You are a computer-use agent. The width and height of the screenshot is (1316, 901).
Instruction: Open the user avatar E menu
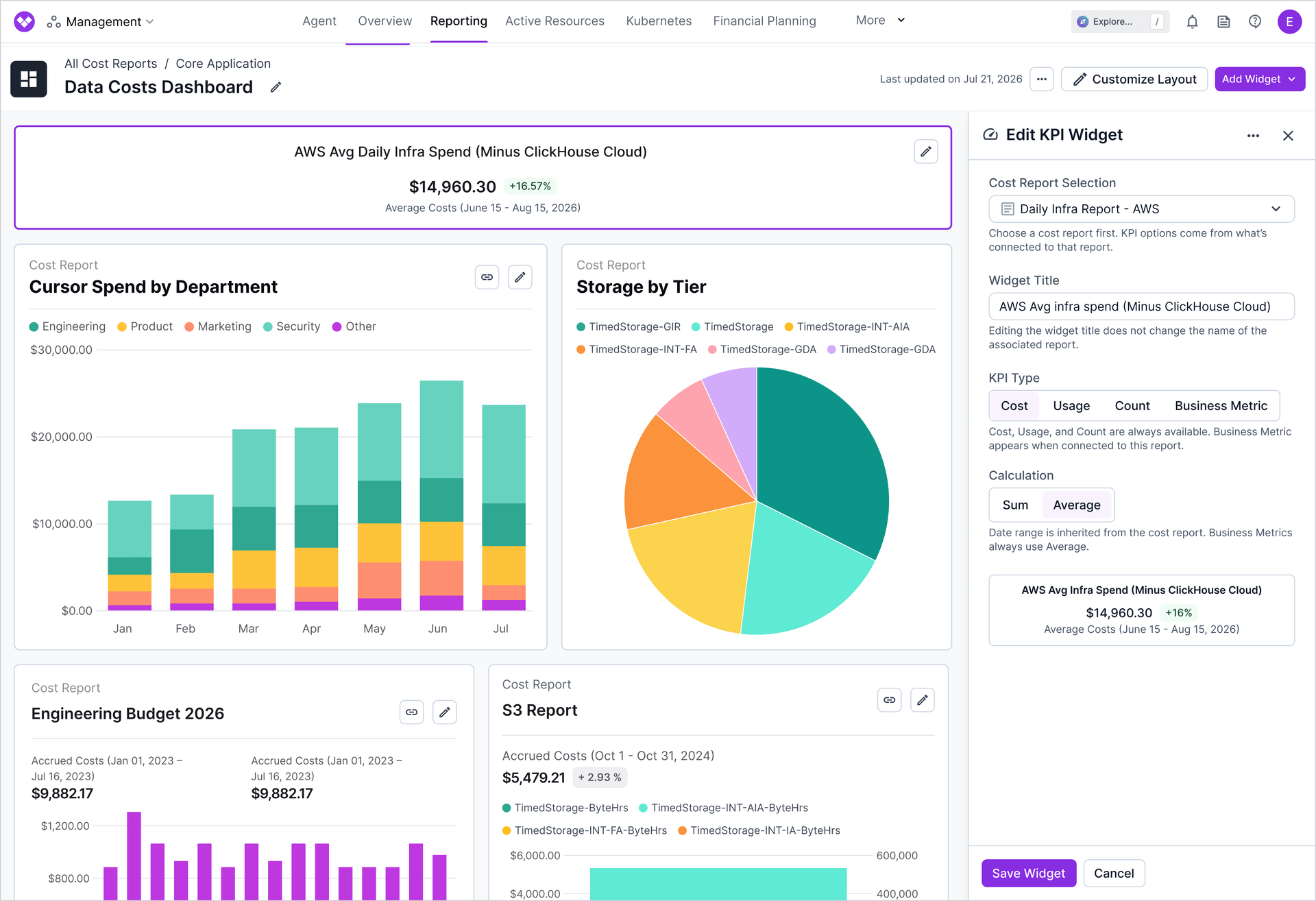coord(1289,21)
